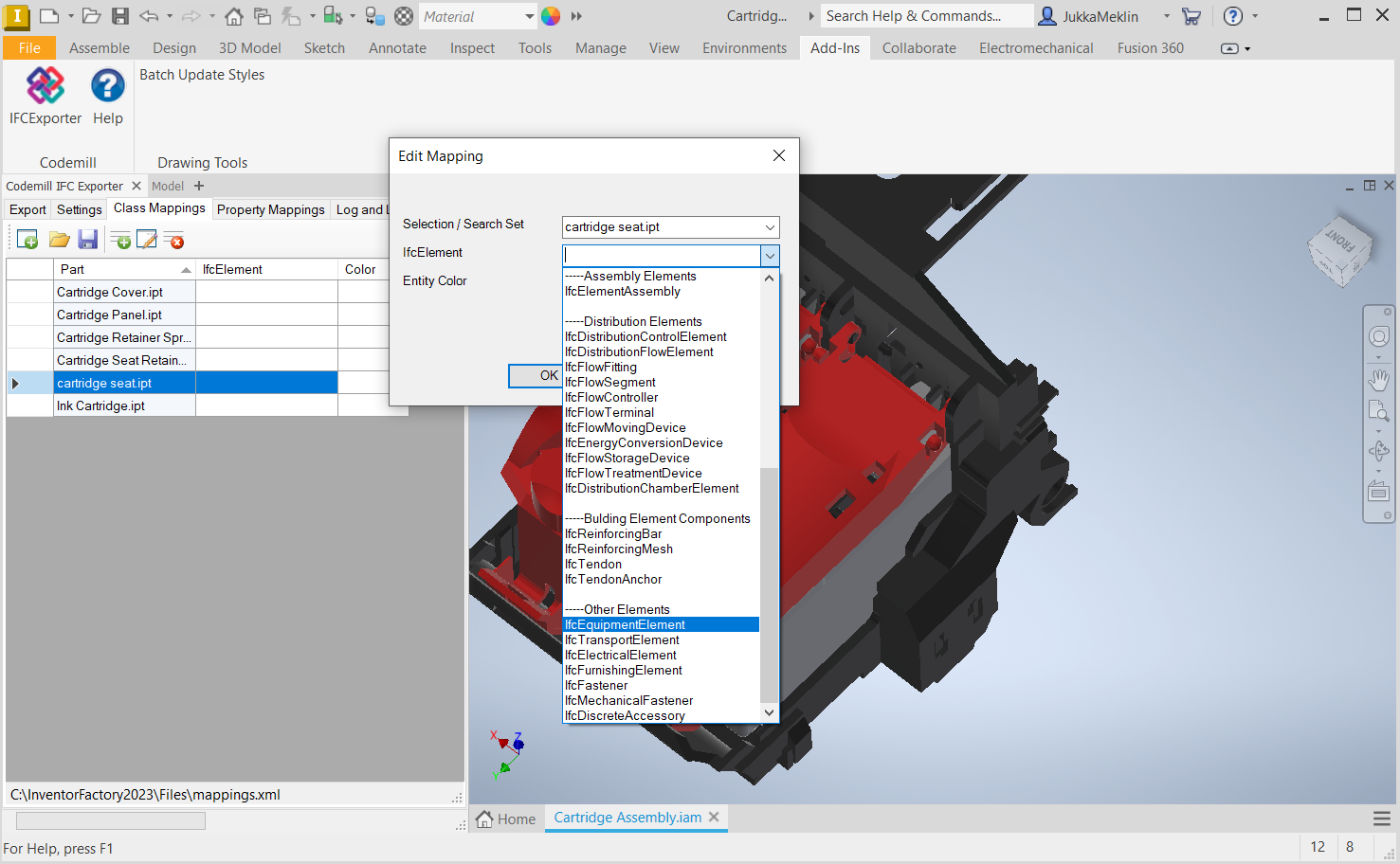1400x864 pixels.
Task: Click the edit mapping pencil icon
Action: (x=147, y=241)
